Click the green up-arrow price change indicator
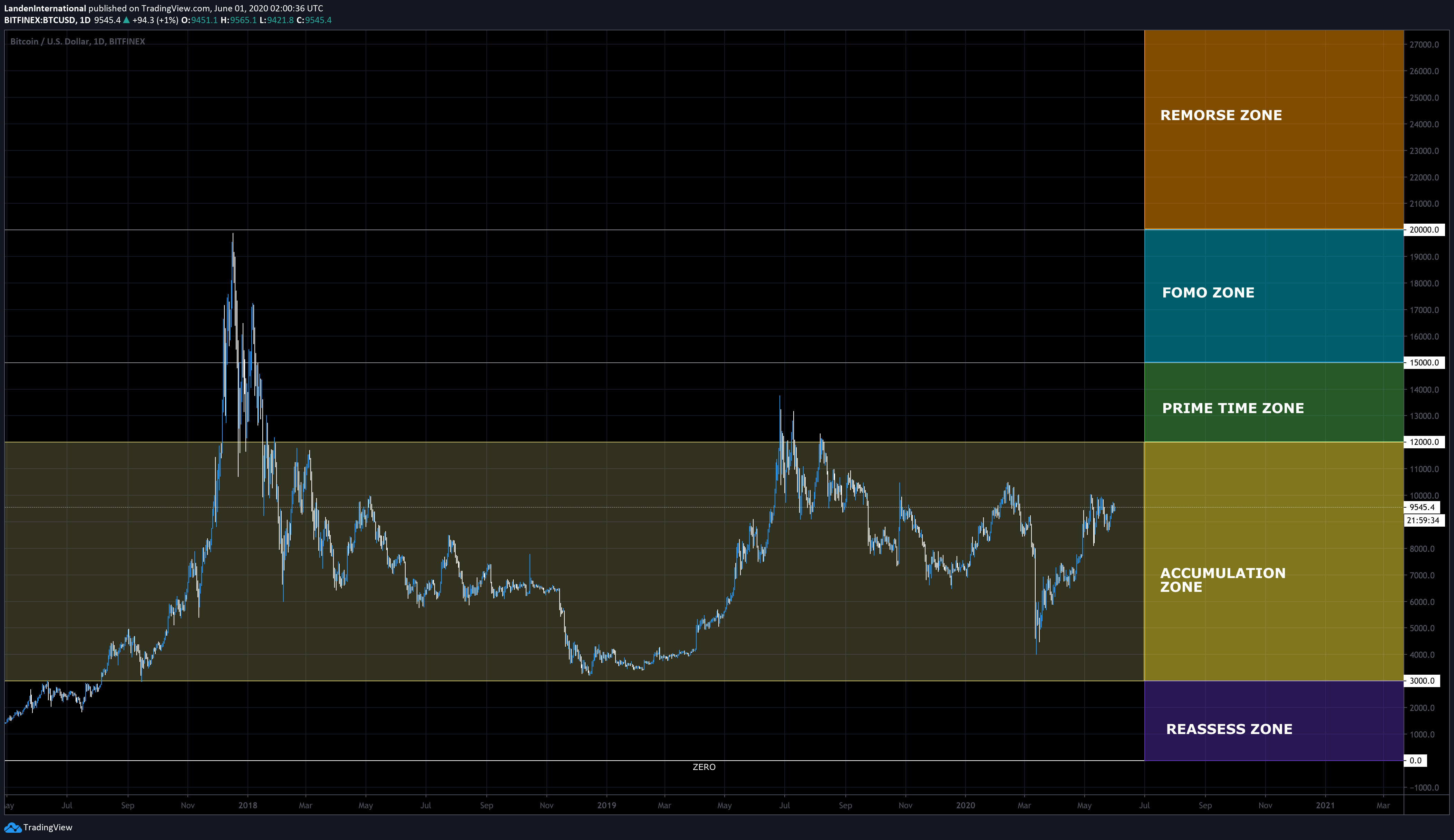1454x840 pixels. click(x=126, y=20)
